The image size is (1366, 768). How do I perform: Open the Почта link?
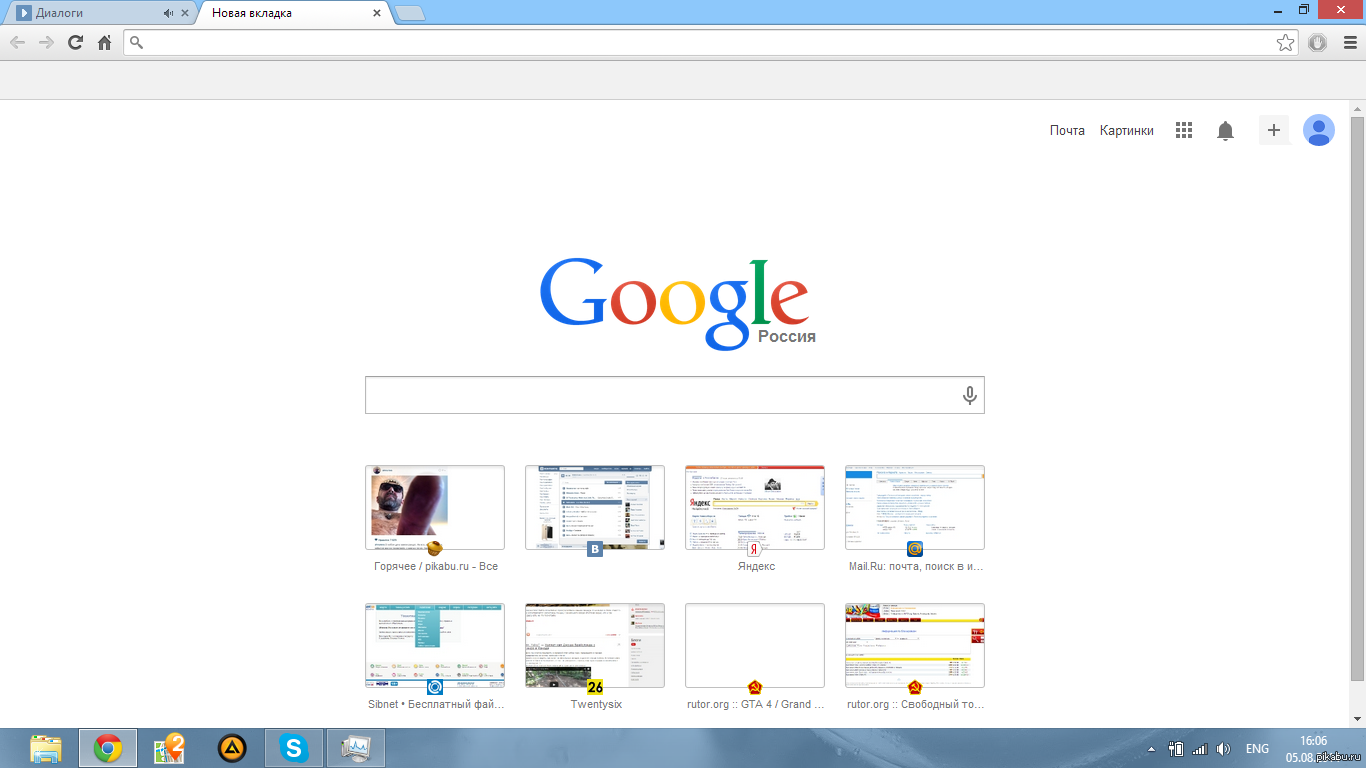coord(1067,130)
